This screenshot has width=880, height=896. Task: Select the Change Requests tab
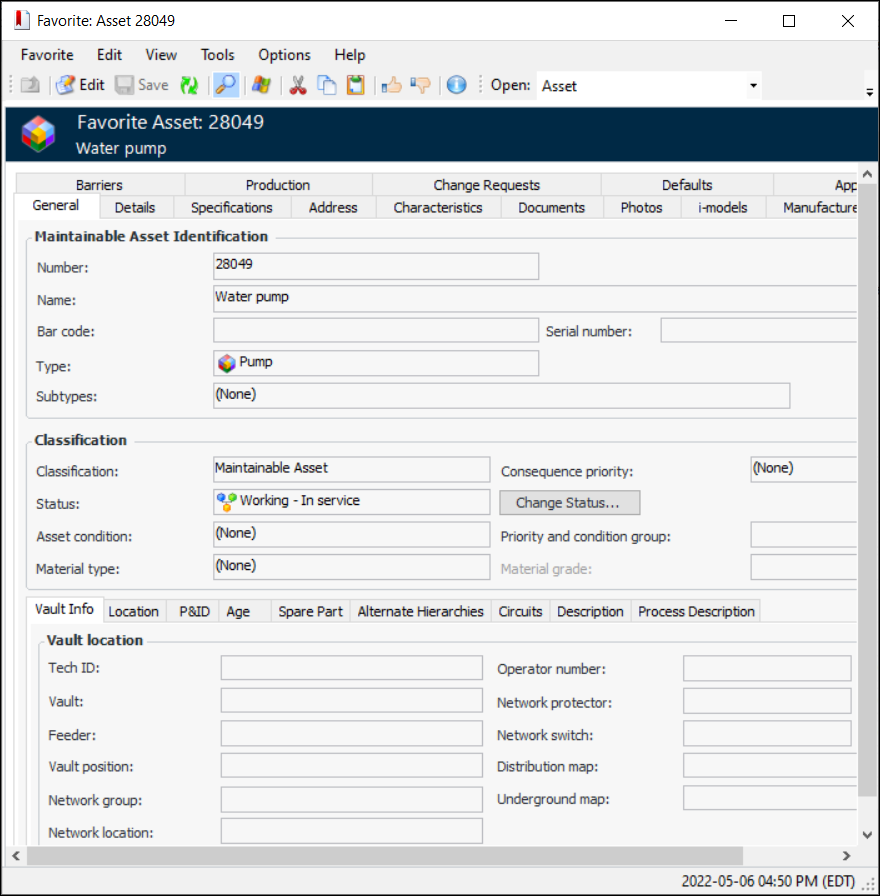[x=486, y=185]
